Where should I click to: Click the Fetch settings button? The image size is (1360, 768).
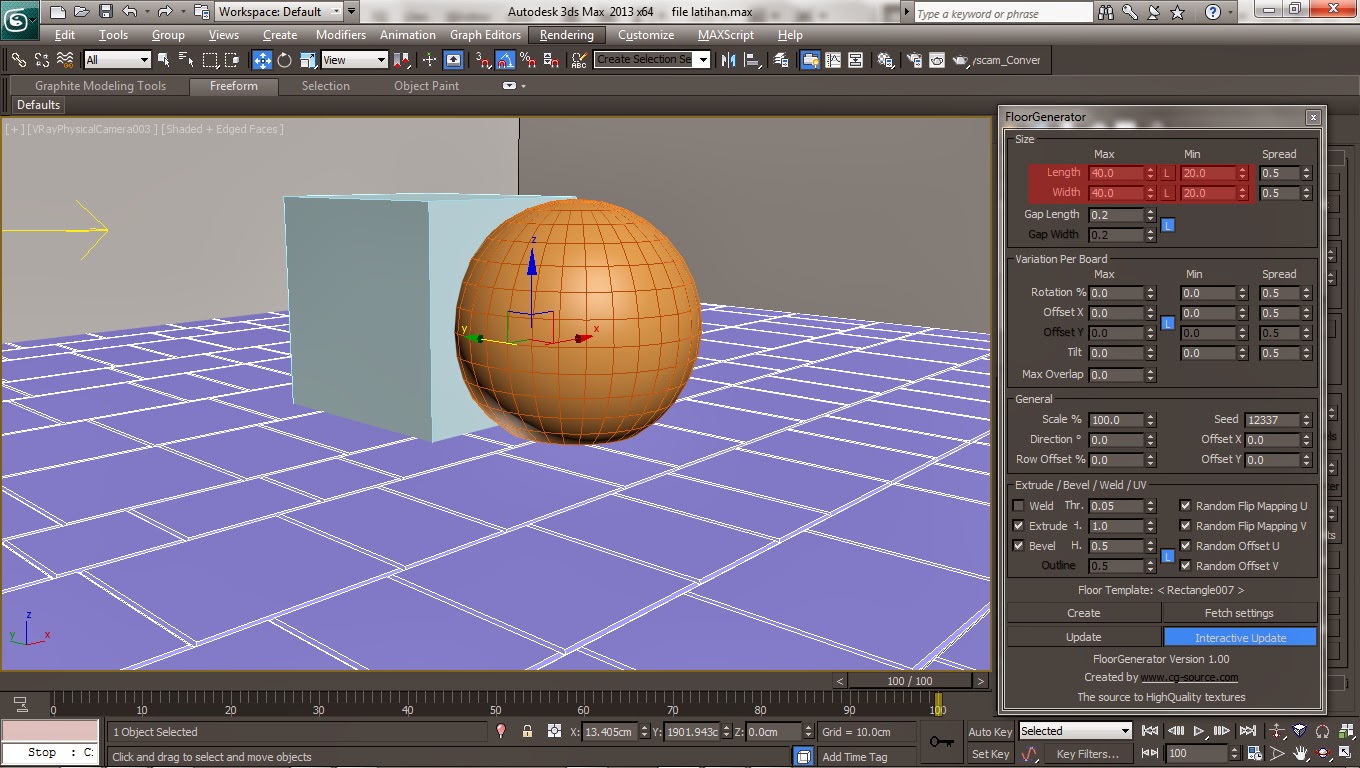[x=1238, y=613]
